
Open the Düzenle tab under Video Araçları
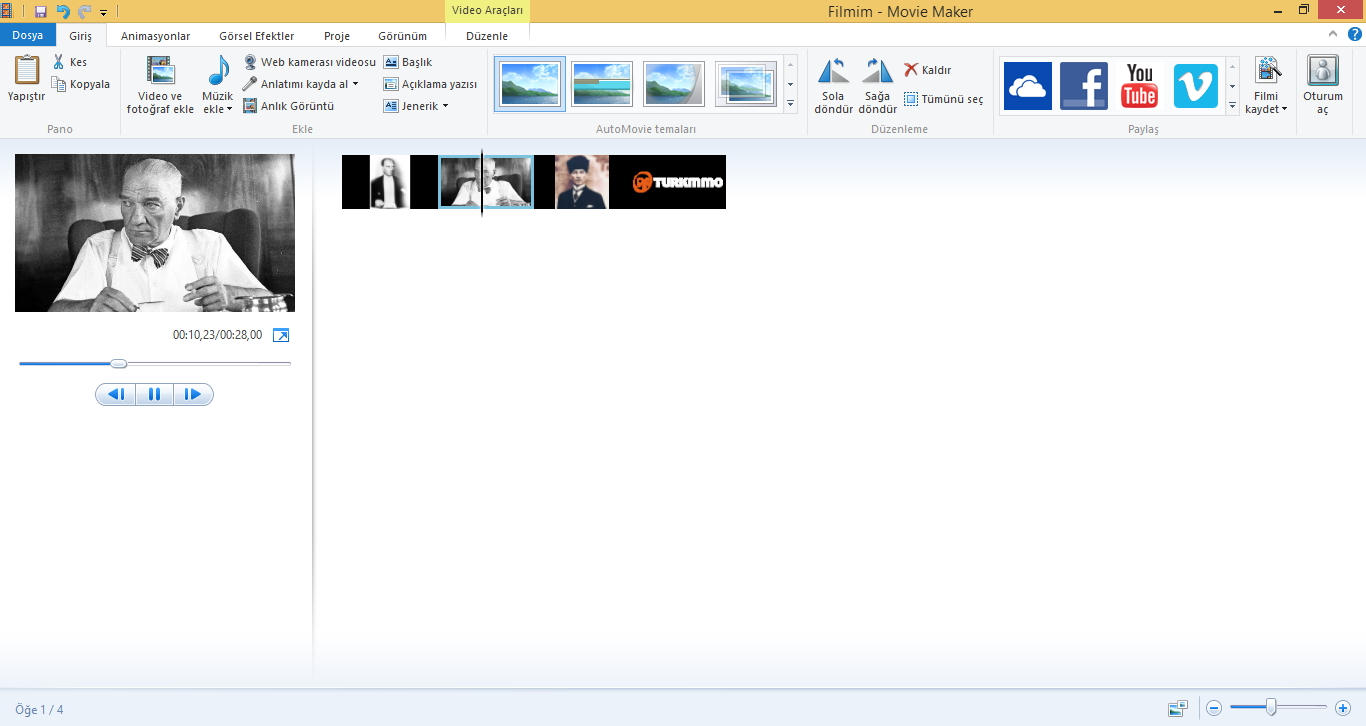coord(487,36)
